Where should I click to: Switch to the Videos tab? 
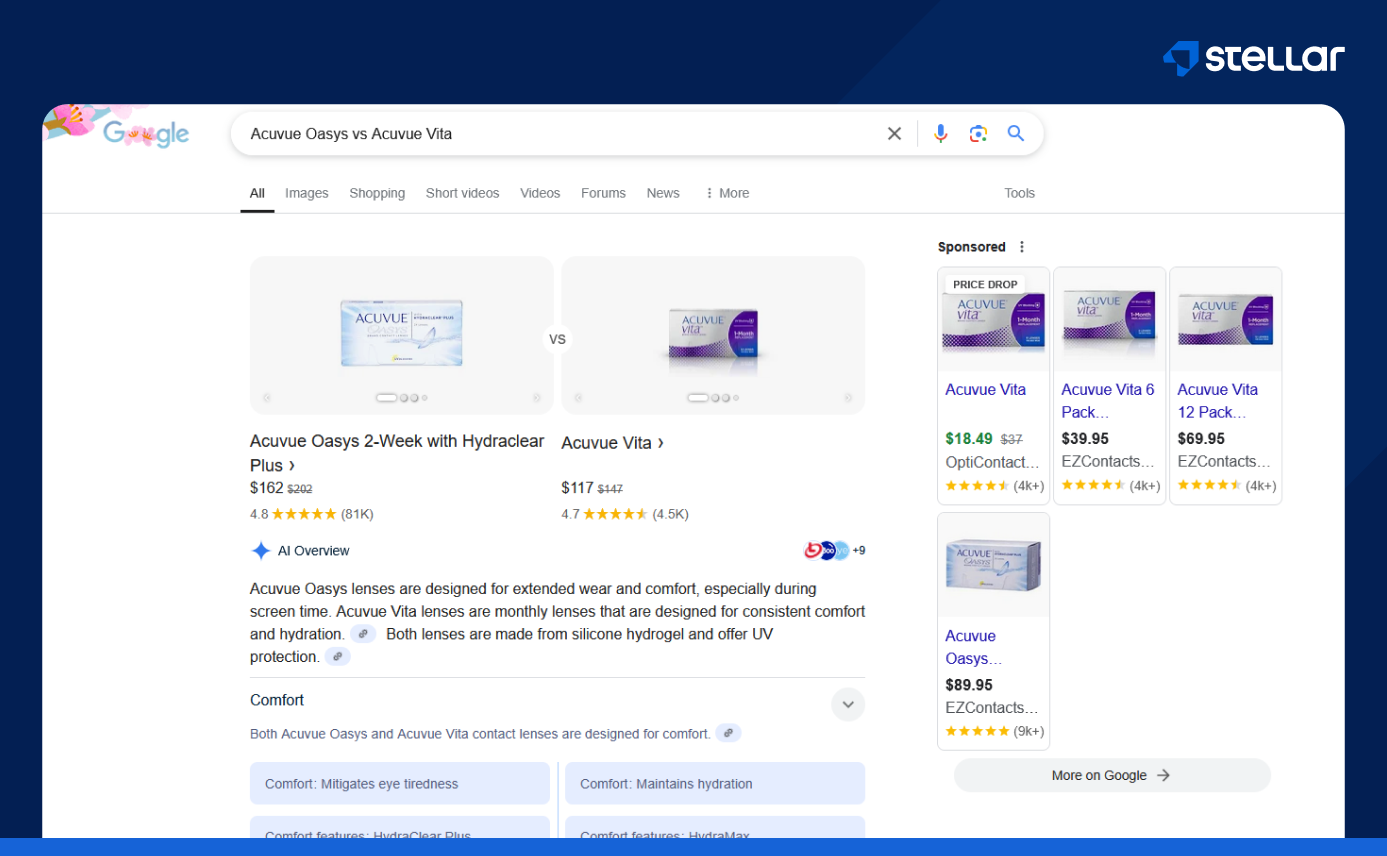(540, 193)
